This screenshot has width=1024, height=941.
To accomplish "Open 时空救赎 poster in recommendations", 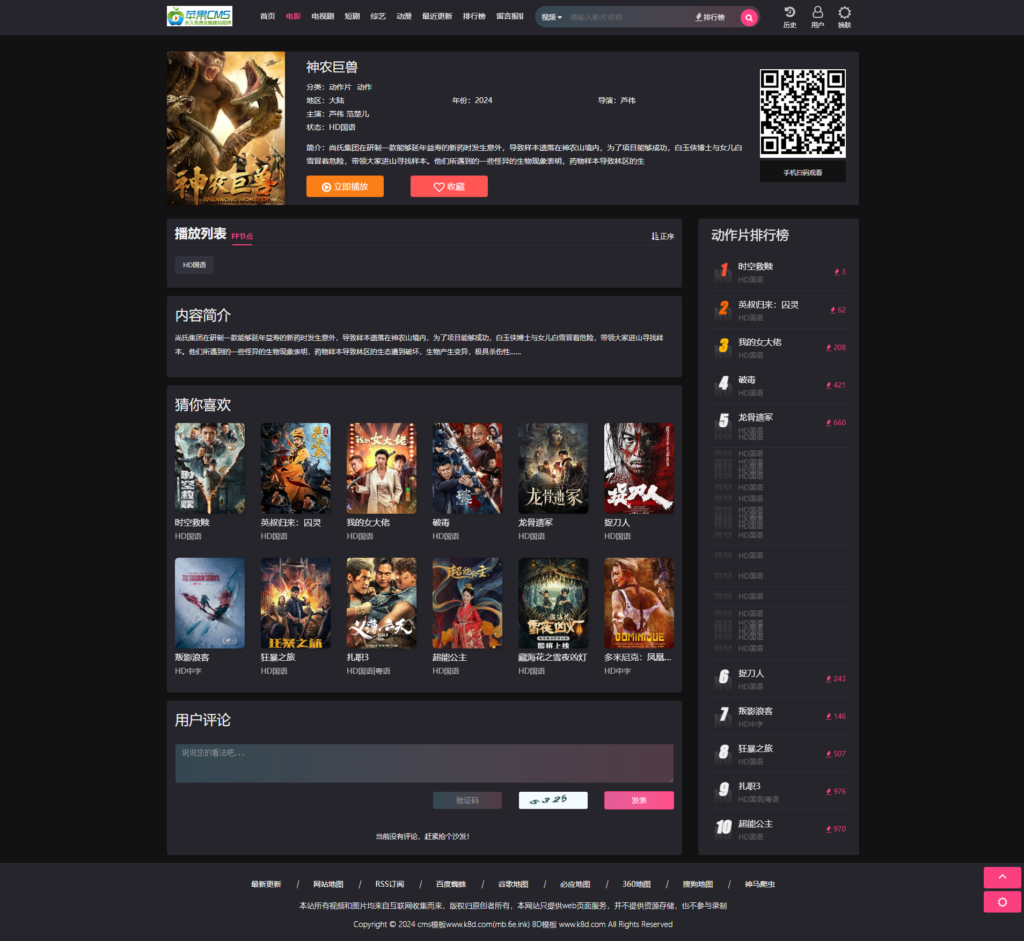I will tap(210, 468).
